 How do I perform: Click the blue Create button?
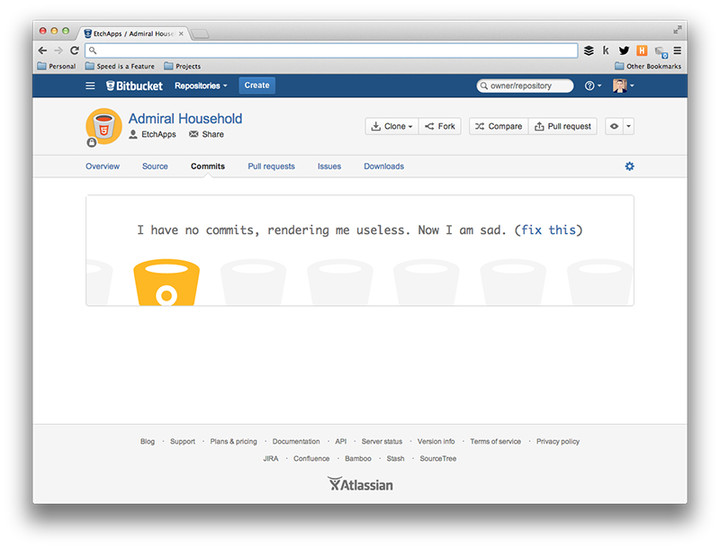click(257, 85)
